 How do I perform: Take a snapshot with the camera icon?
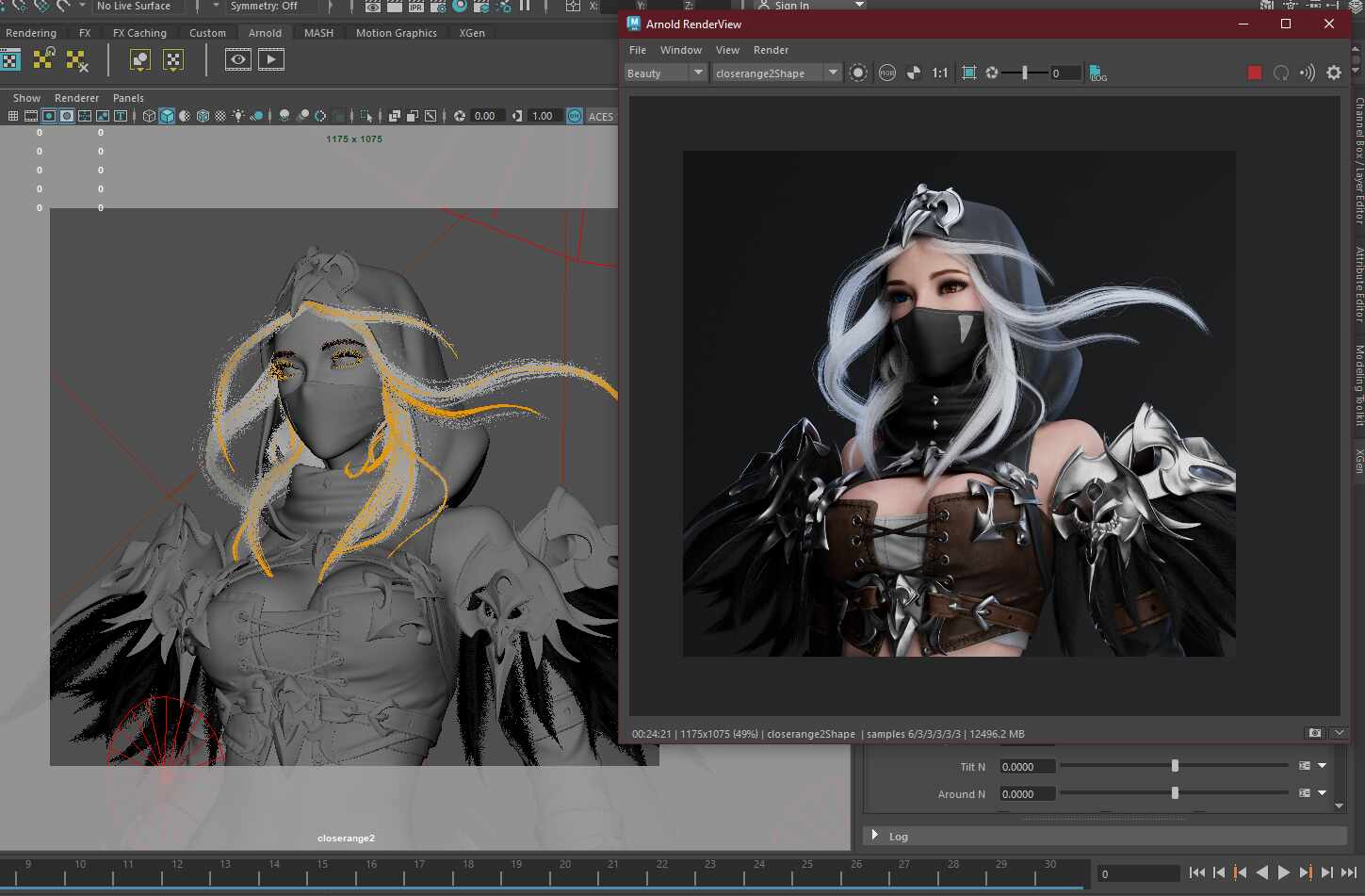point(1314,733)
